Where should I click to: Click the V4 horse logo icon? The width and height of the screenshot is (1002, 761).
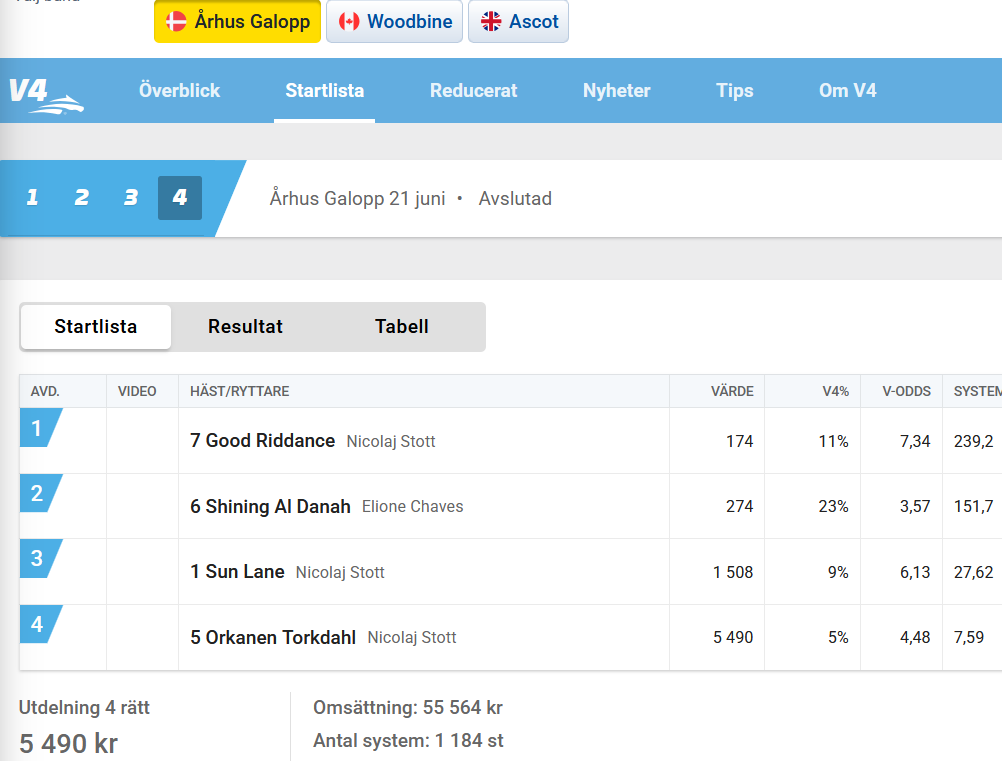(x=47, y=95)
